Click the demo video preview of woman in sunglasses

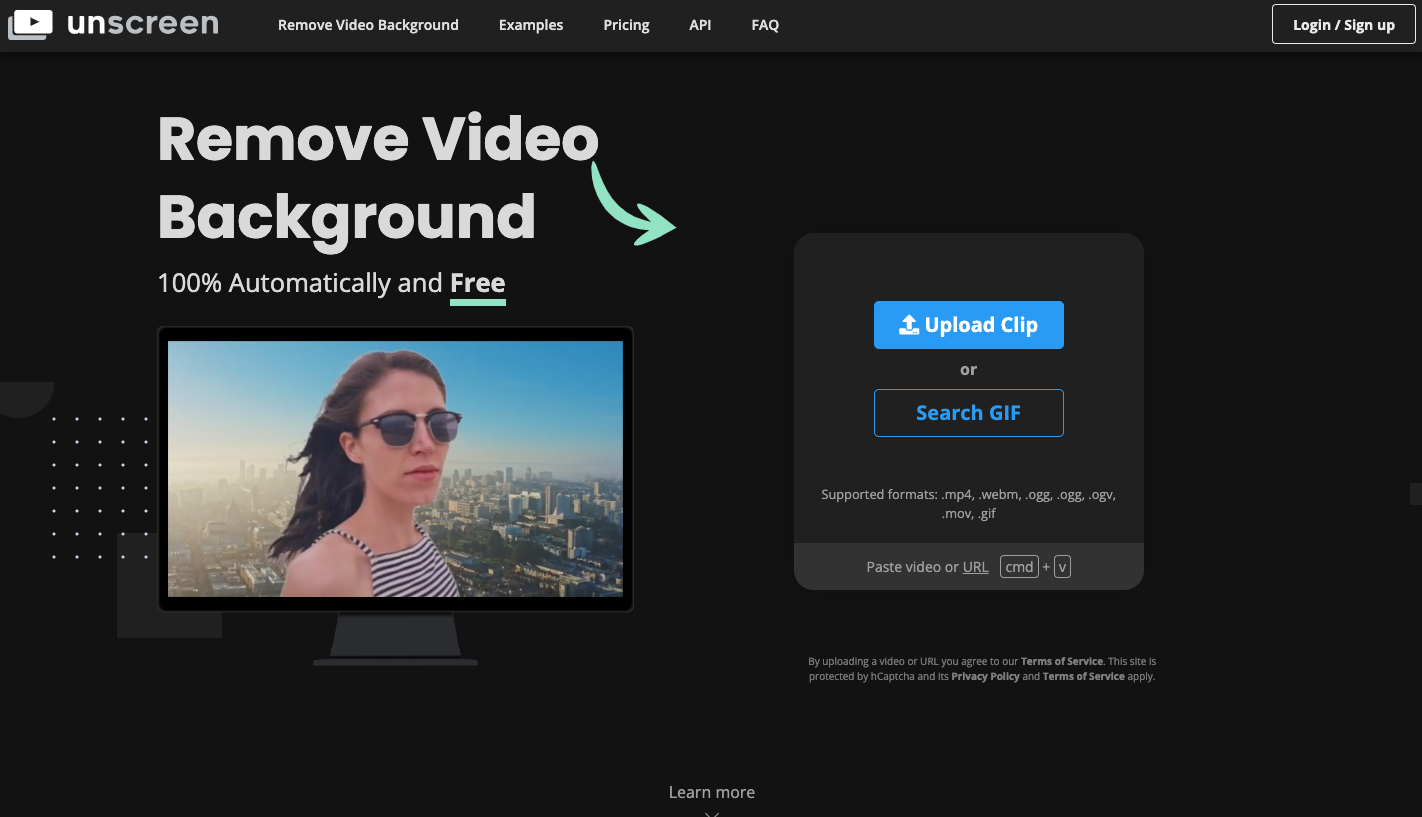tap(395, 467)
